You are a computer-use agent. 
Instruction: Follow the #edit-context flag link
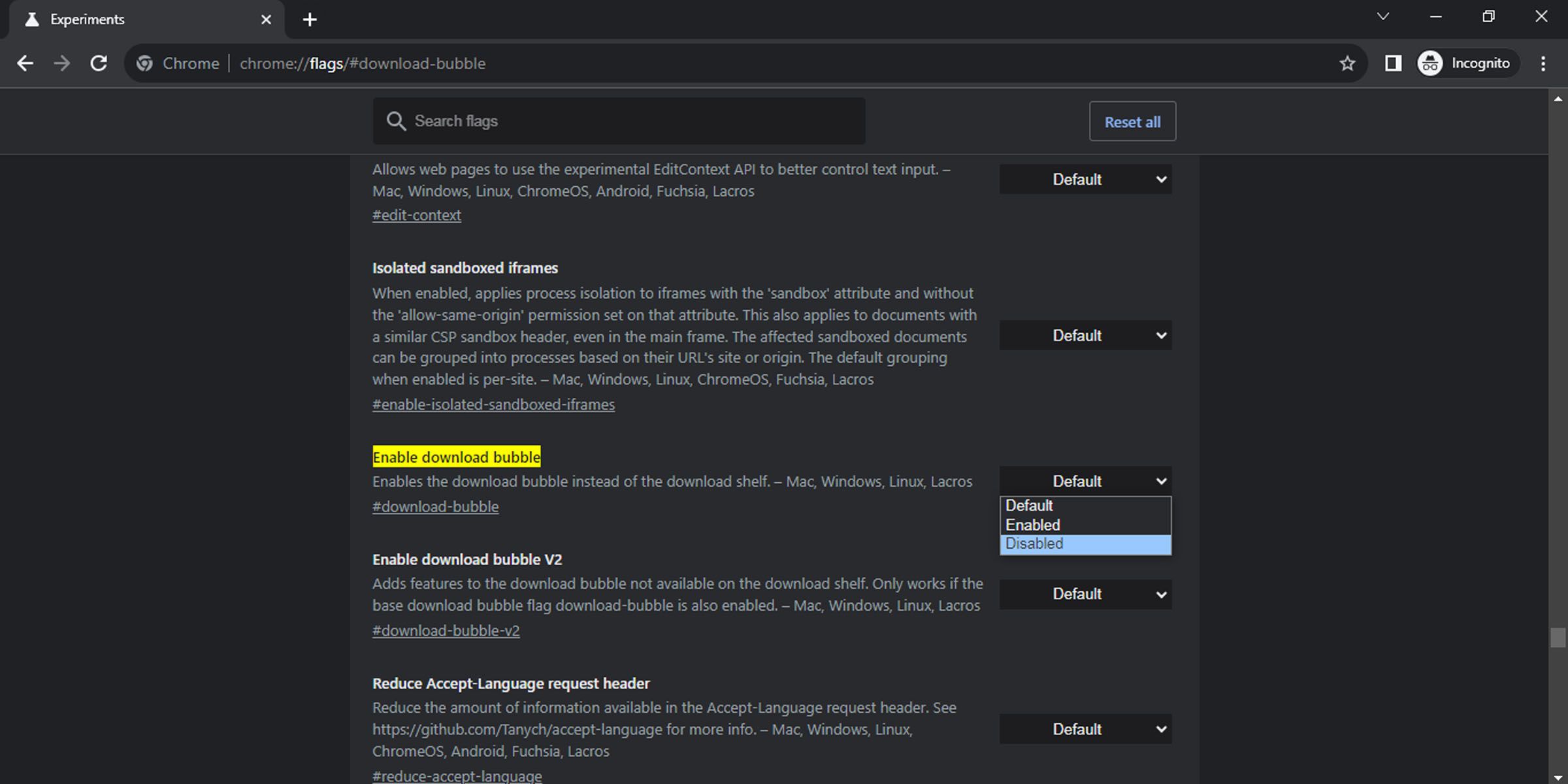pyautogui.click(x=416, y=214)
